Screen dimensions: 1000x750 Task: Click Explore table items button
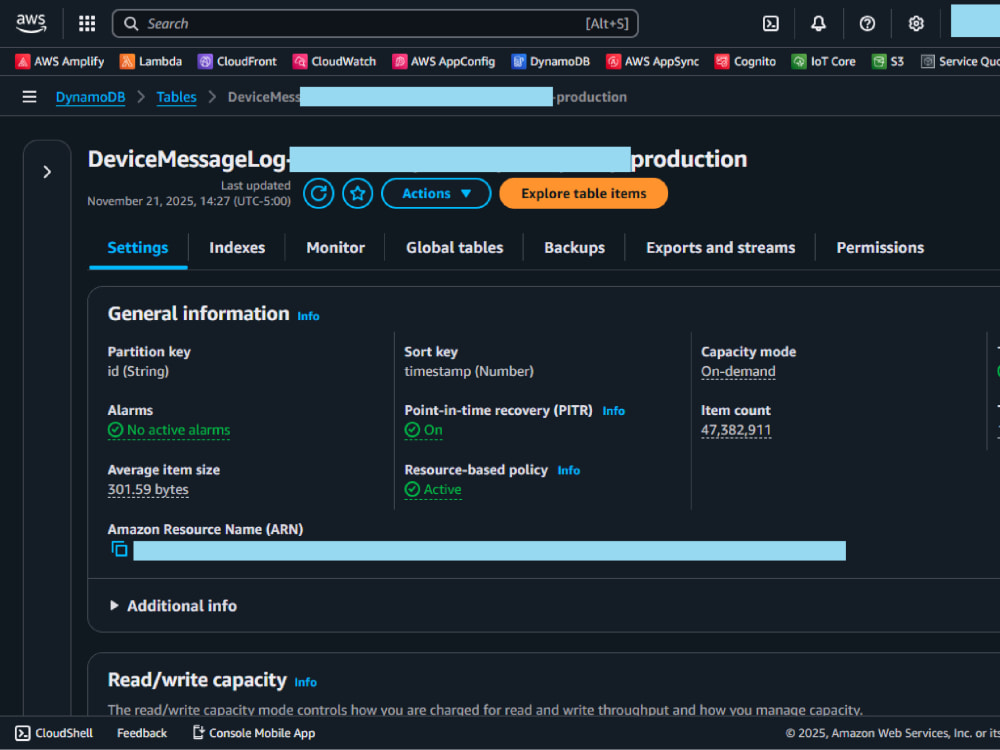(583, 193)
